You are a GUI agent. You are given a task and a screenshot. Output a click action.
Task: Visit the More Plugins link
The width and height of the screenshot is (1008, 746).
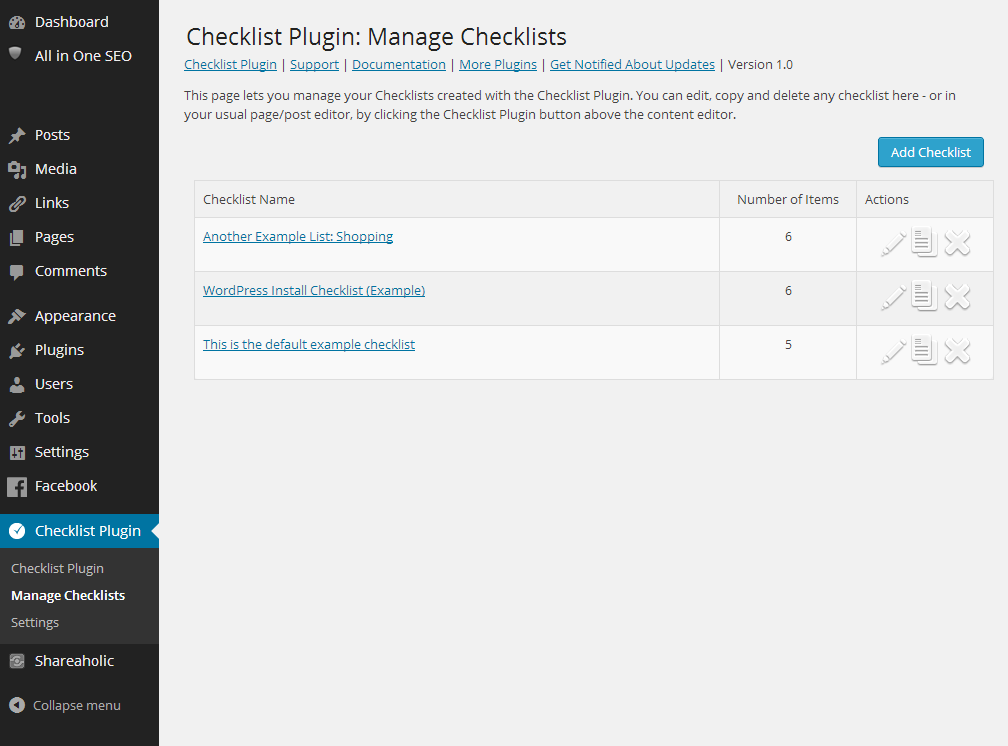tap(498, 64)
